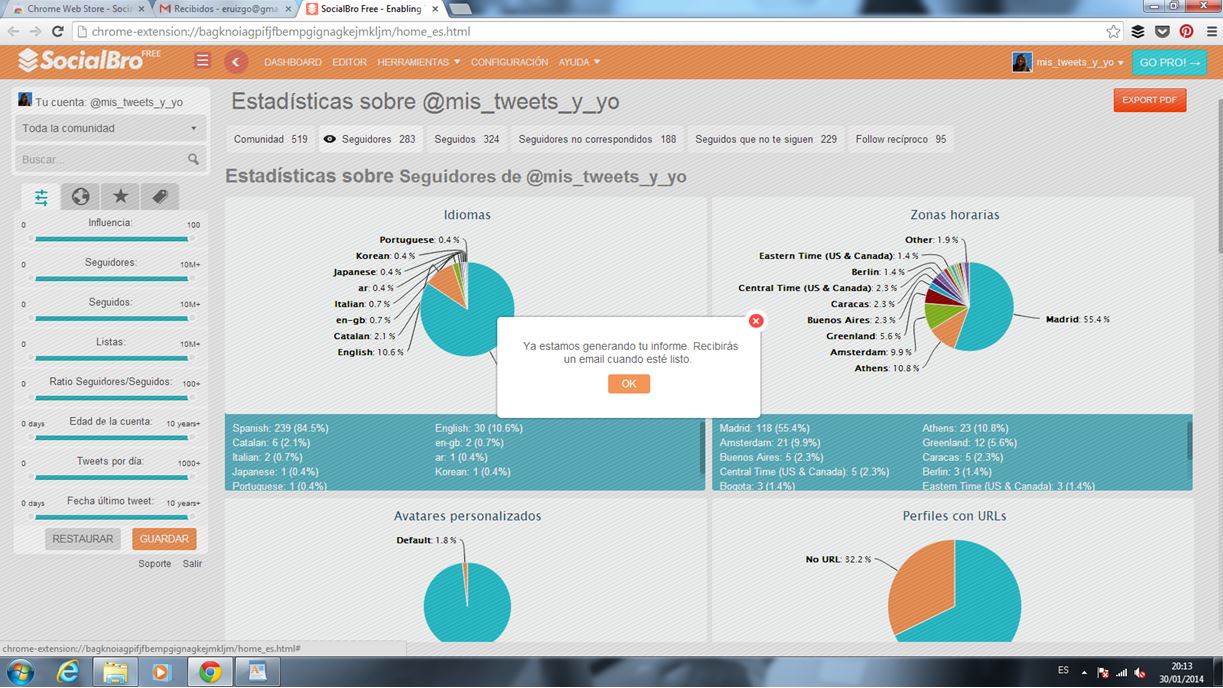The height and width of the screenshot is (688, 1223).
Task: Select the globe filter tab icon
Action: [81, 197]
